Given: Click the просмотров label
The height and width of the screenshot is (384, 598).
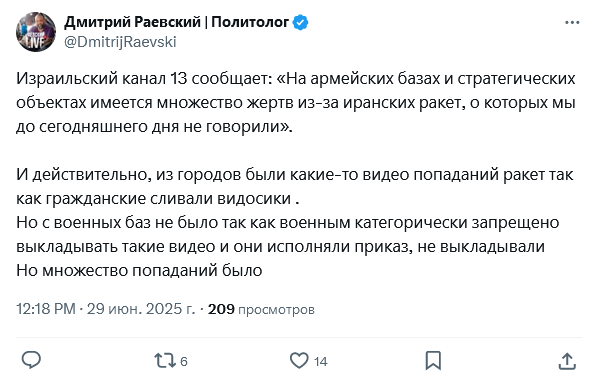Looking at the screenshot, I should tap(276, 310).
